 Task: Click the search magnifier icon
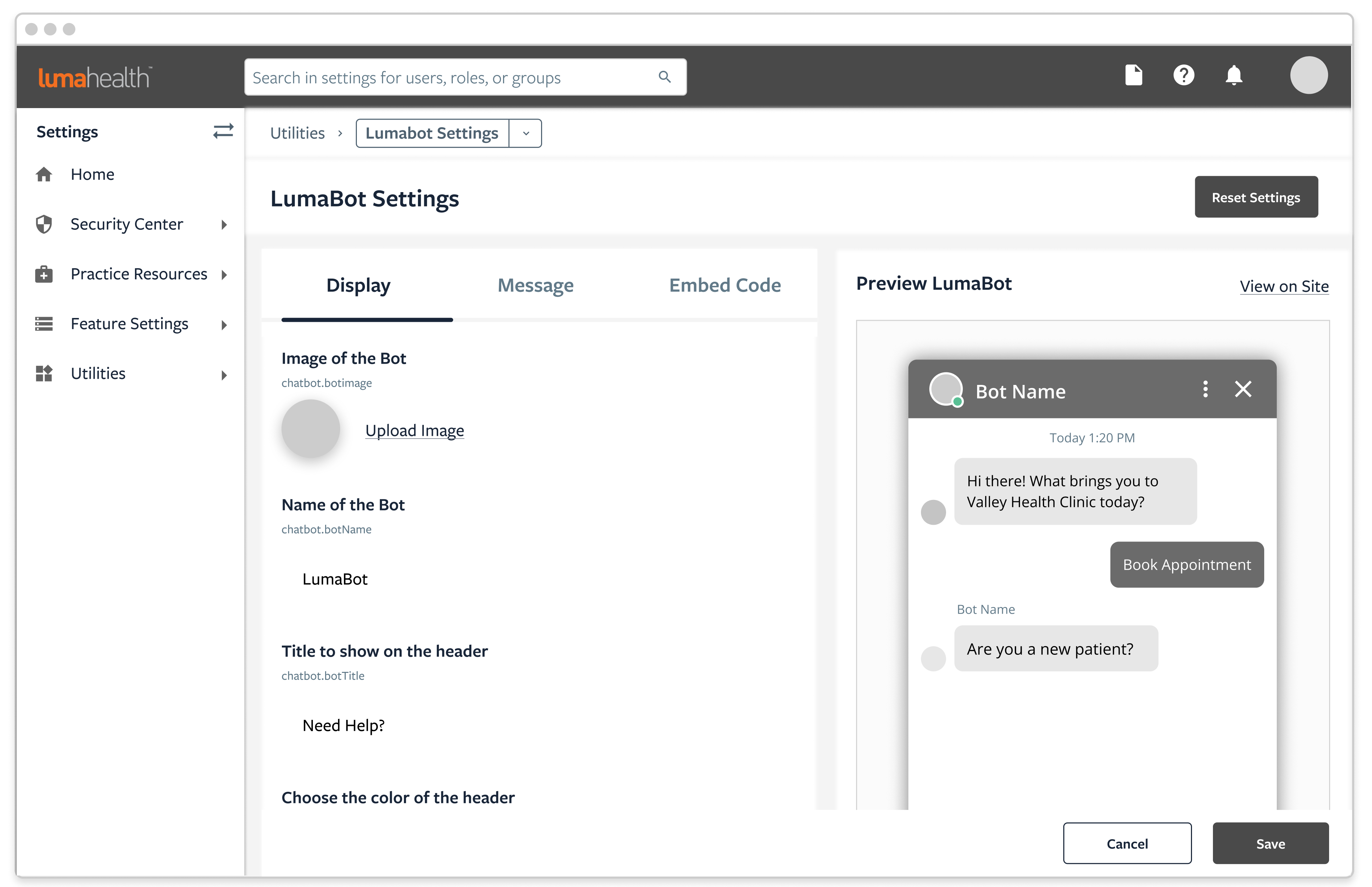tap(665, 77)
